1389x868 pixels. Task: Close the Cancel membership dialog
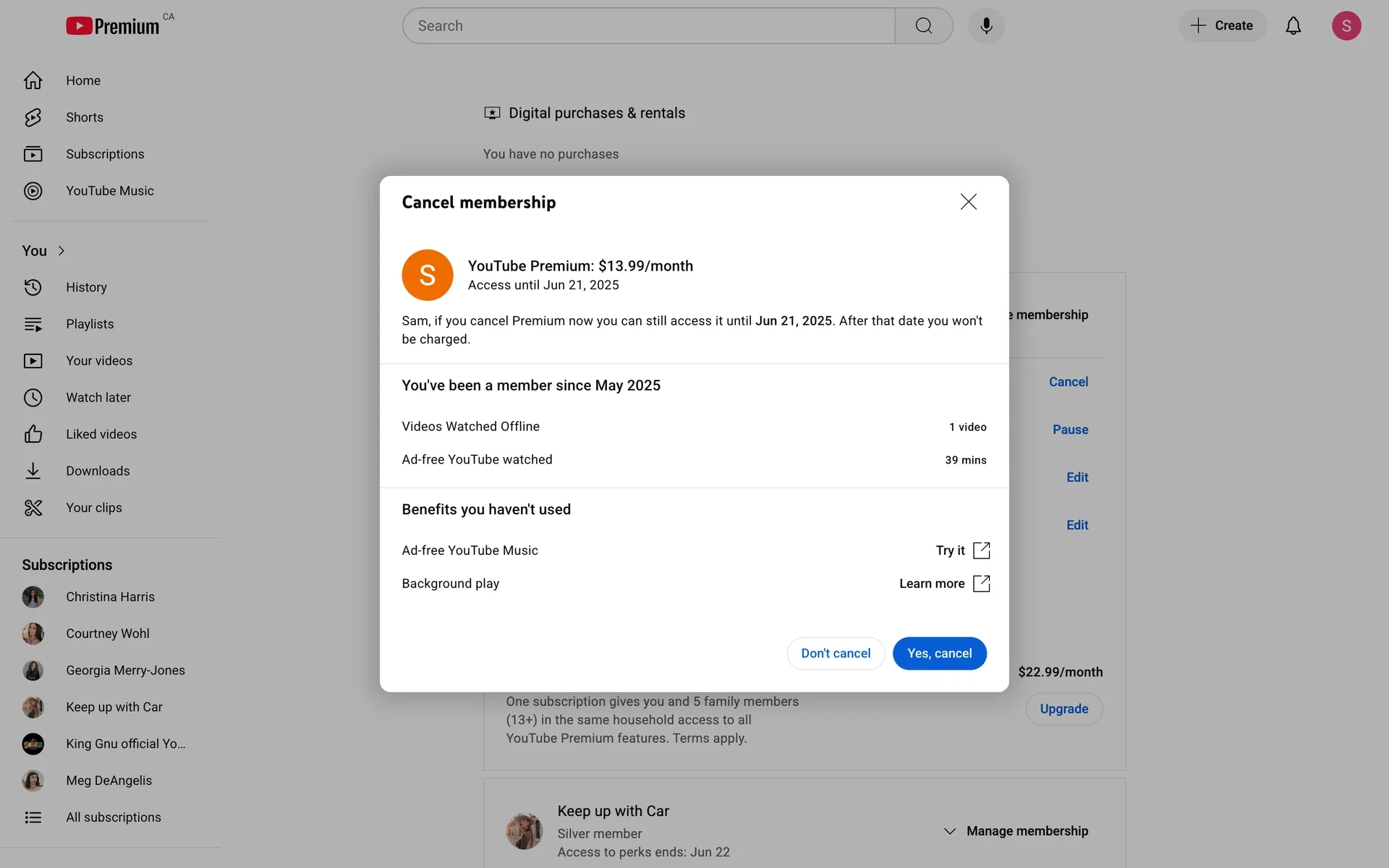coord(968,202)
